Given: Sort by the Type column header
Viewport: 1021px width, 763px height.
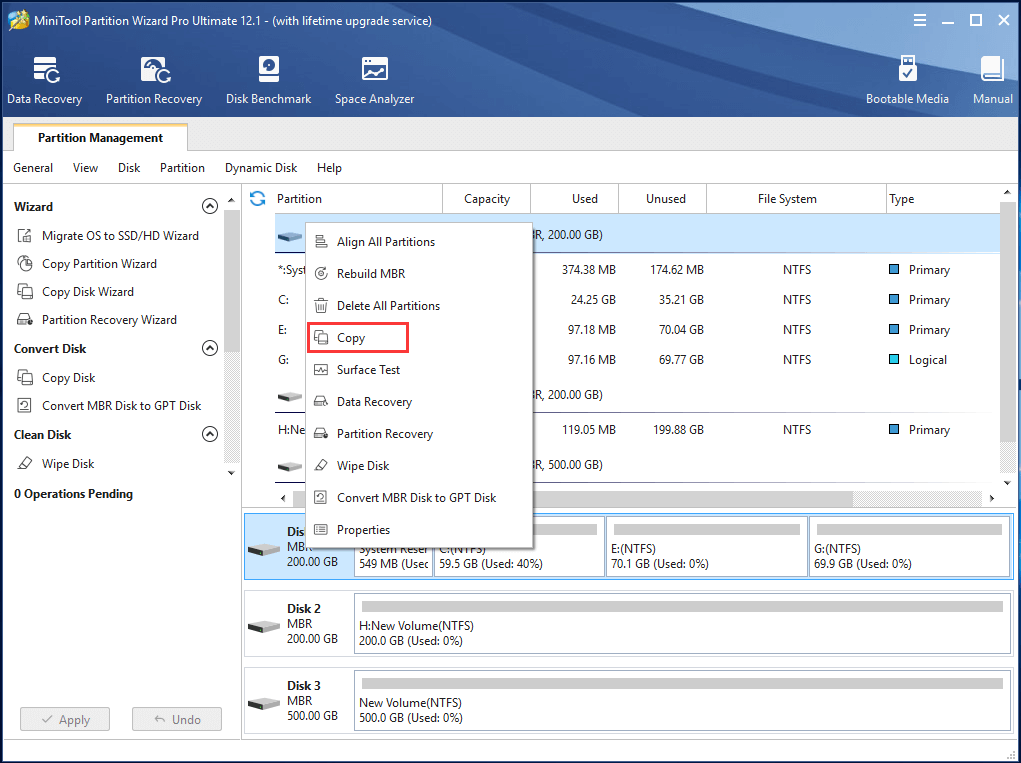Looking at the screenshot, I should click(x=943, y=199).
